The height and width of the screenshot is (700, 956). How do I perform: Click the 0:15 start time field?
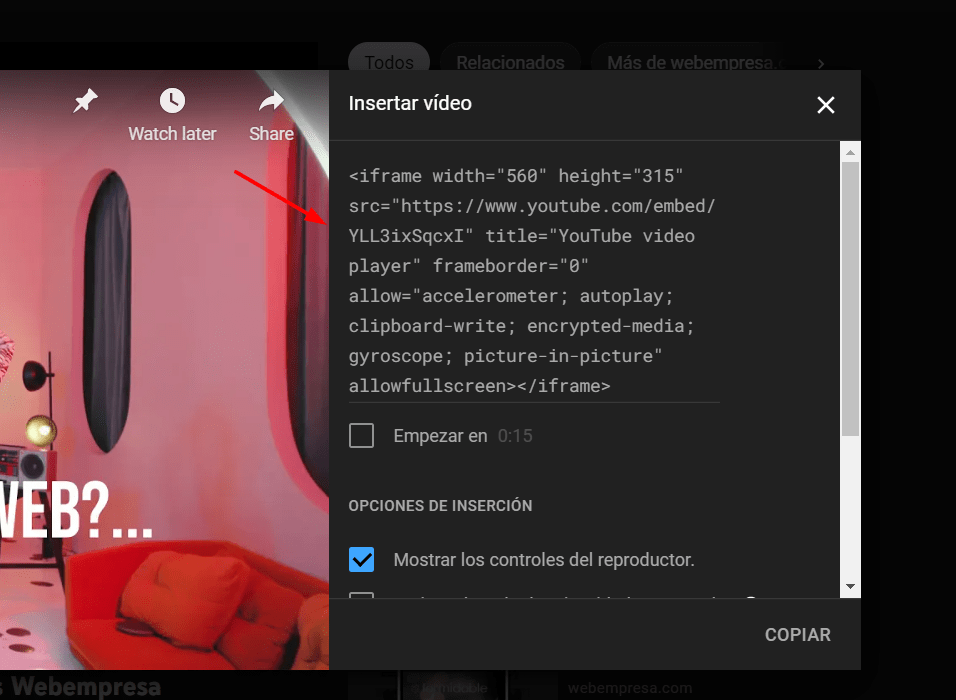click(x=515, y=436)
